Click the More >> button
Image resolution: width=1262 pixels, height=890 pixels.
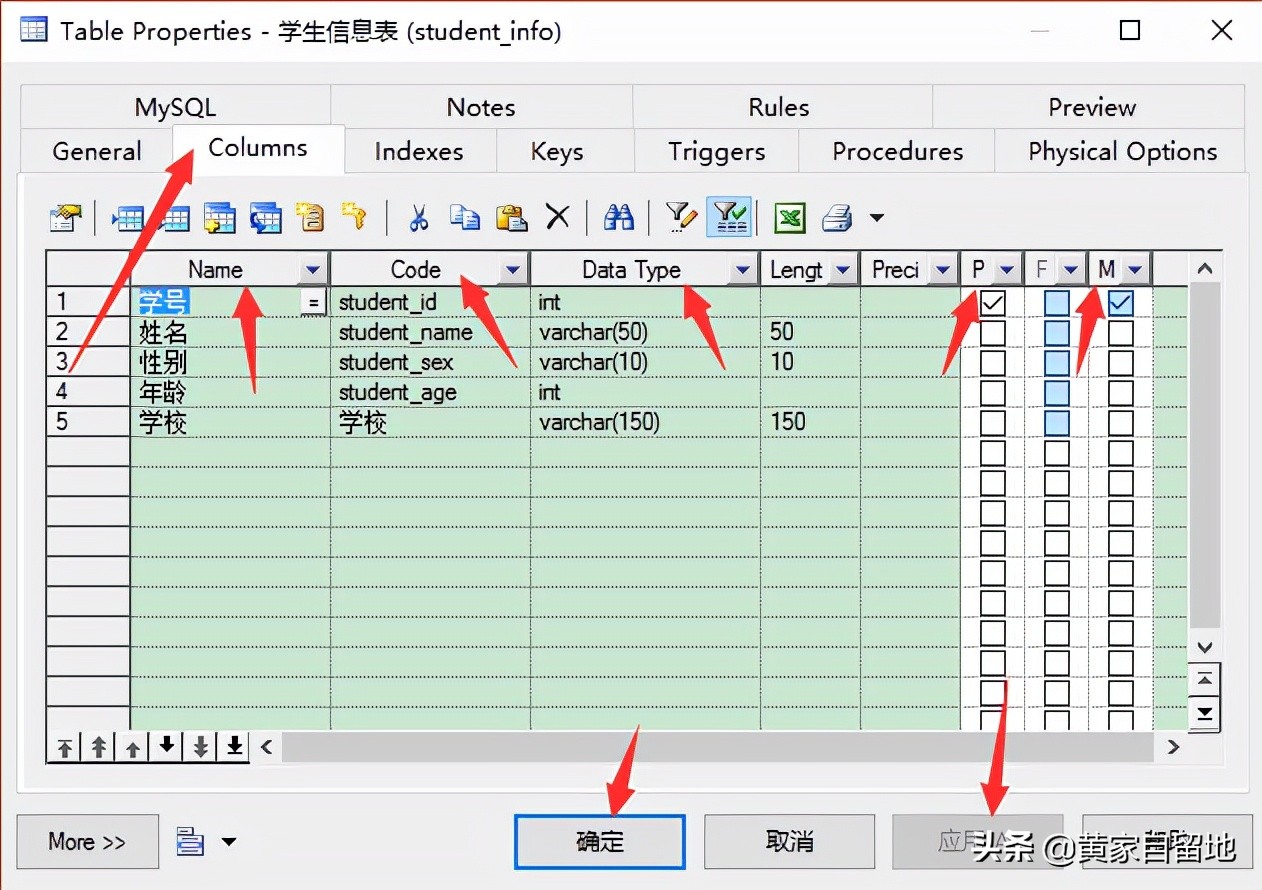pos(87,841)
